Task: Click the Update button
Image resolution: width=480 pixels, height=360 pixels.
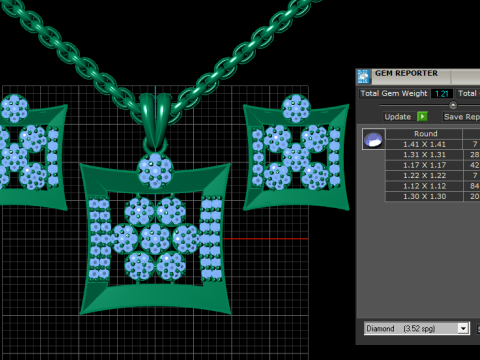Action: (398, 117)
